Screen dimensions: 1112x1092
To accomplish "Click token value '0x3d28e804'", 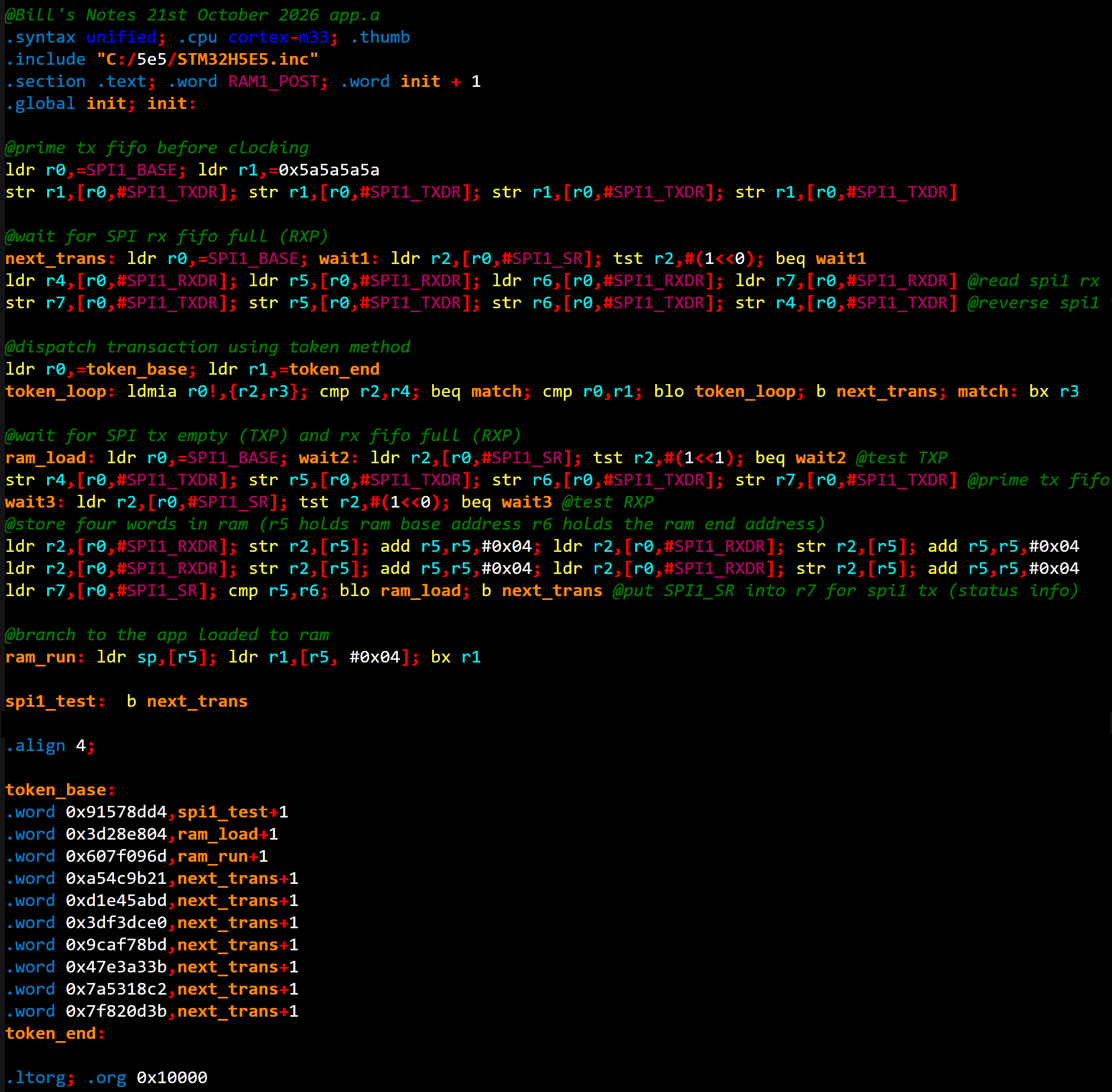I will [x=116, y=835].
